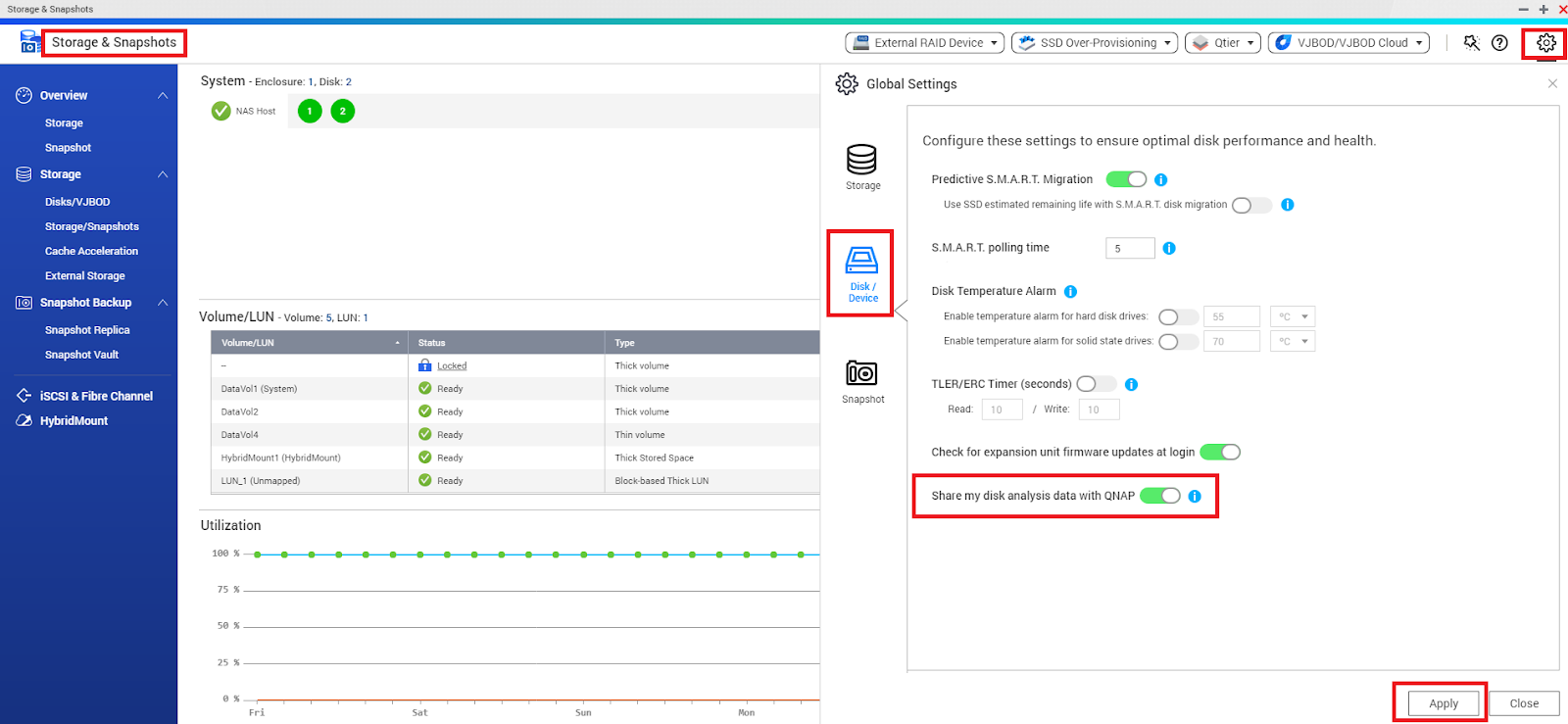Image resolution: width=1568 pixels, height=724 pixels.
Task: Go to Disks/VJBOD in sidebar
Action: [x=77, y=202]
